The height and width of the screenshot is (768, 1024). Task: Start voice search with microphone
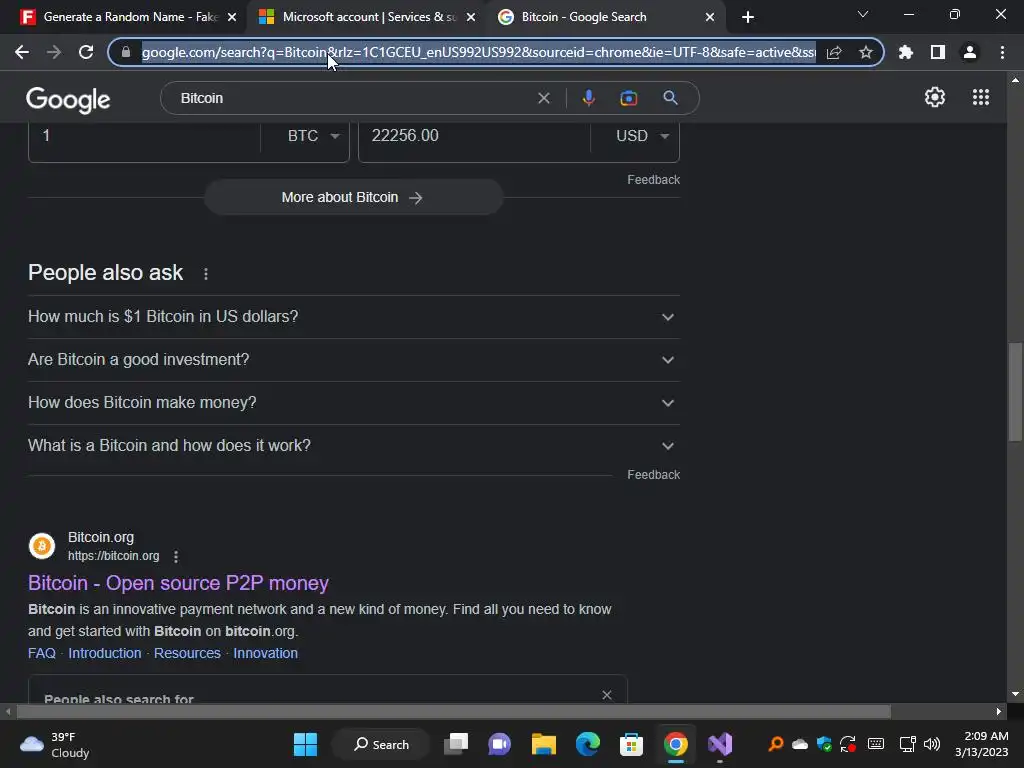588,98
